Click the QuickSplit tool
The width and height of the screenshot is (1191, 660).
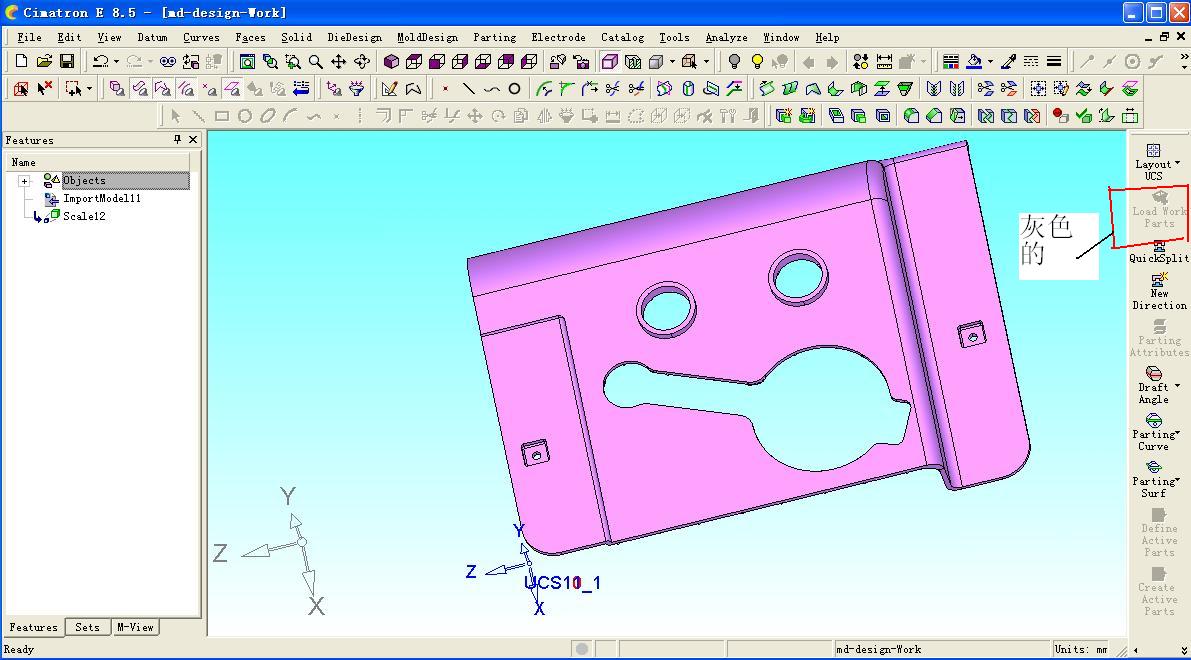coord(1158,252)
